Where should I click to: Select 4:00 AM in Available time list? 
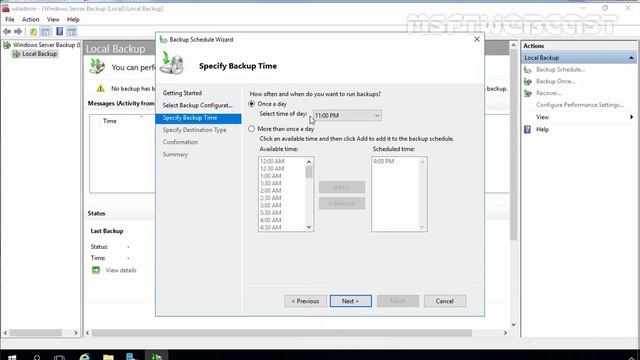271,220
